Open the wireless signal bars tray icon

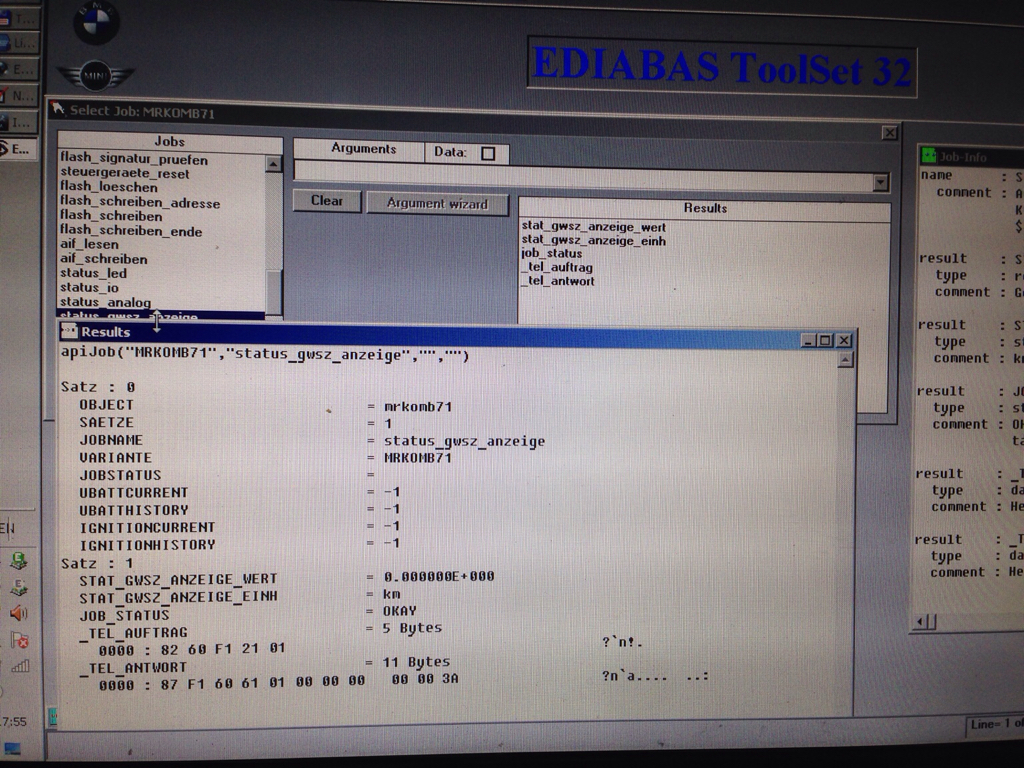pos(20,667)
